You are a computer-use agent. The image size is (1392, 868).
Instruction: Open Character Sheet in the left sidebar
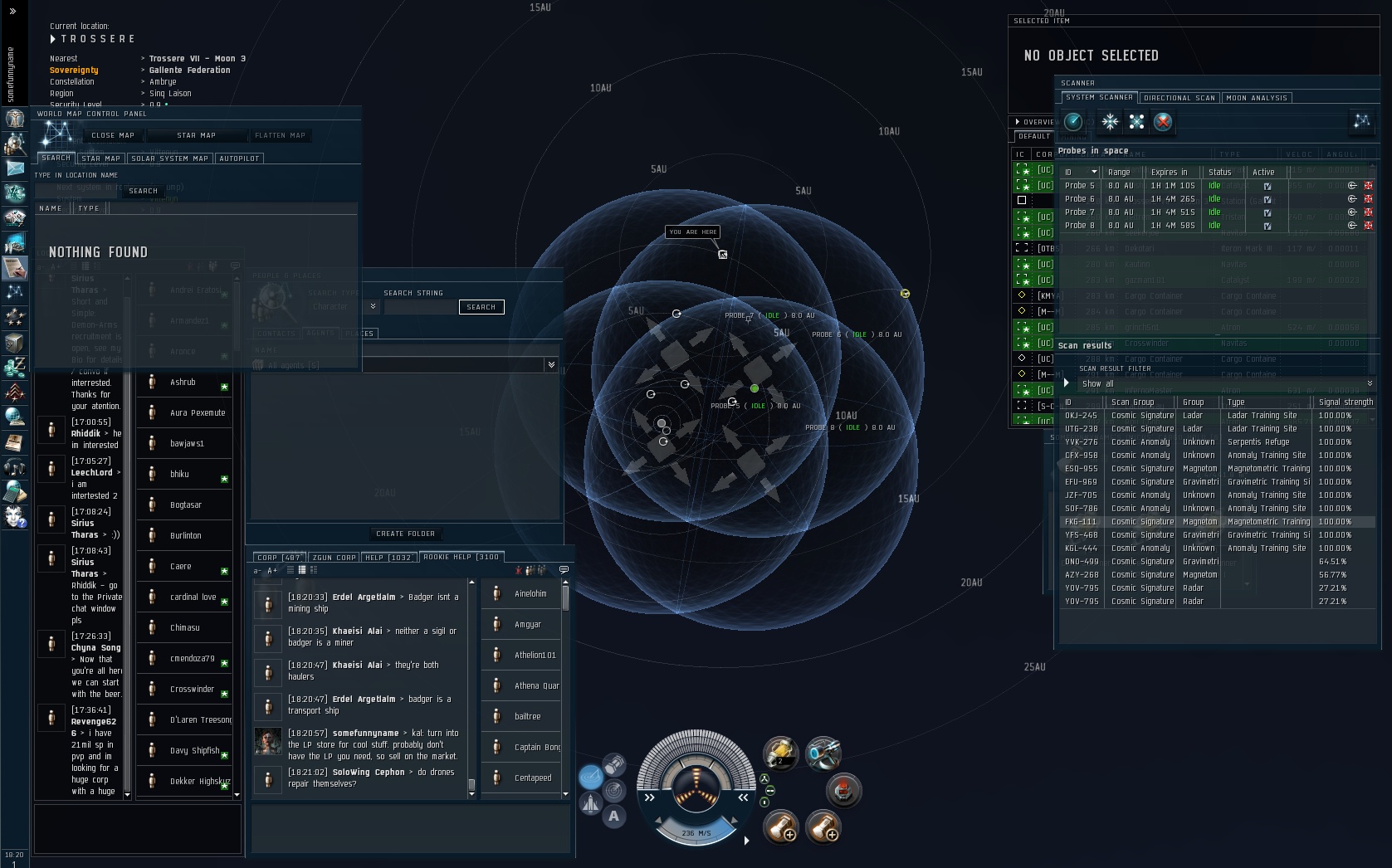point(15,119)
